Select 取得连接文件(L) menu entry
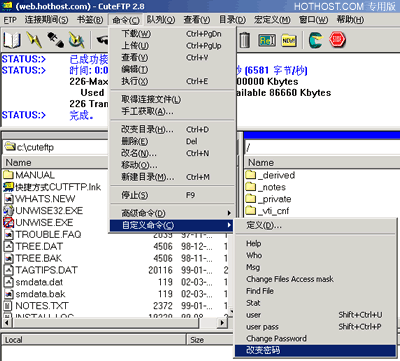Image resolution: width=400 pixels, height=361 pixels. pyautogui.click(x=173, y=99)
